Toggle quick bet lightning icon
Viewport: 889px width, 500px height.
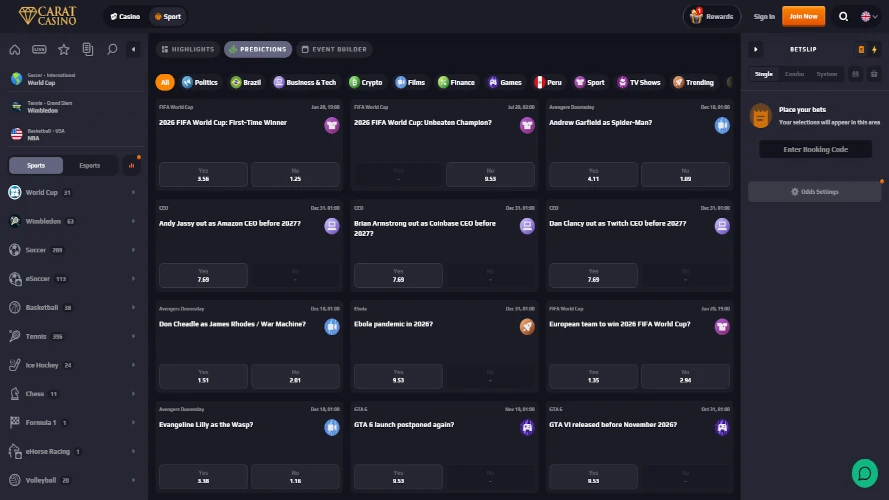click(x=874, y=49)
